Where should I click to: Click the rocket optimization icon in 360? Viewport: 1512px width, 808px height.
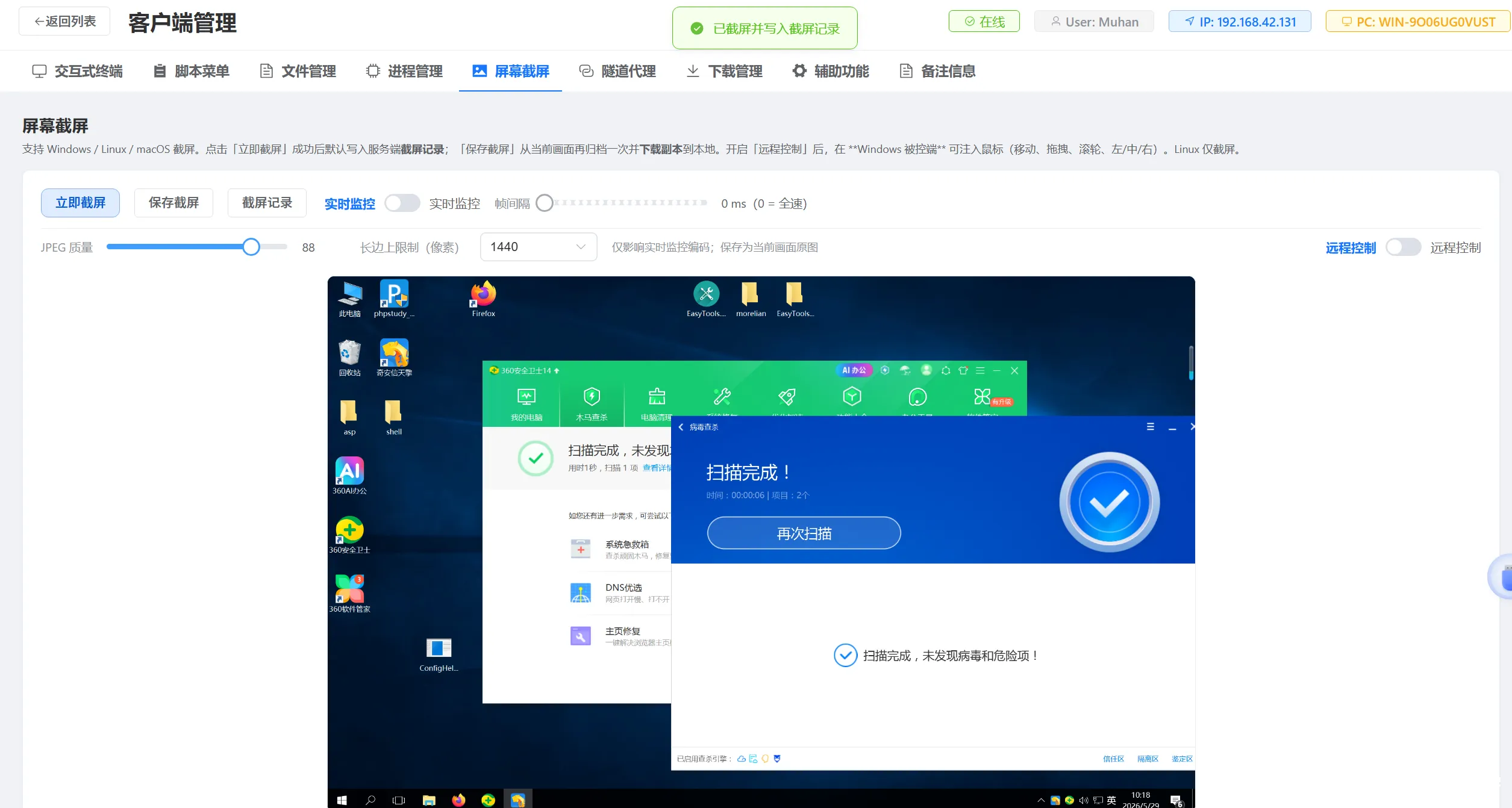(x=787, y=396)
